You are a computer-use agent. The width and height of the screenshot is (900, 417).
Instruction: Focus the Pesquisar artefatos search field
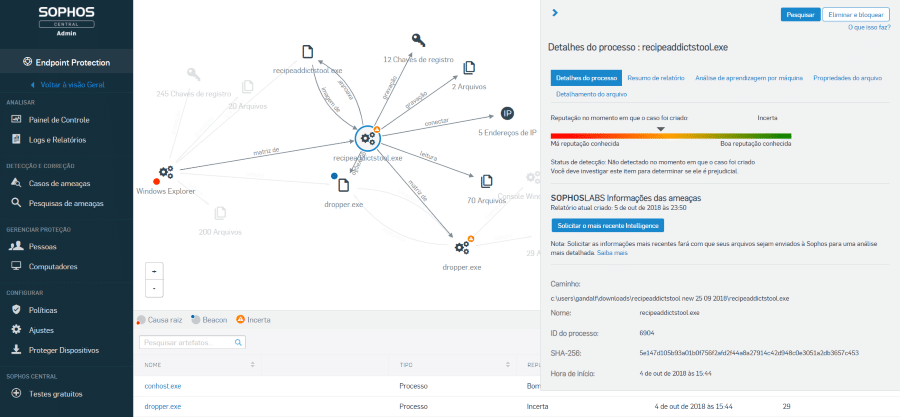tap(192, 342)
